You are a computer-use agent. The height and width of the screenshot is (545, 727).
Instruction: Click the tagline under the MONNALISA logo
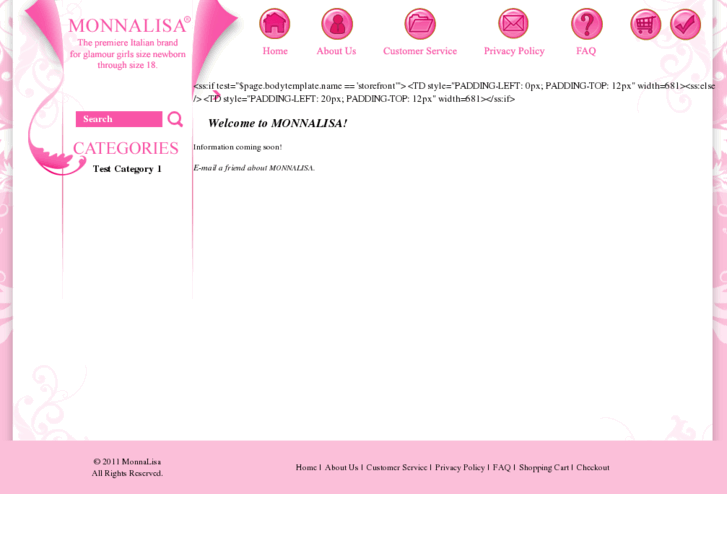pyautogui.click(x=128, y=54)
